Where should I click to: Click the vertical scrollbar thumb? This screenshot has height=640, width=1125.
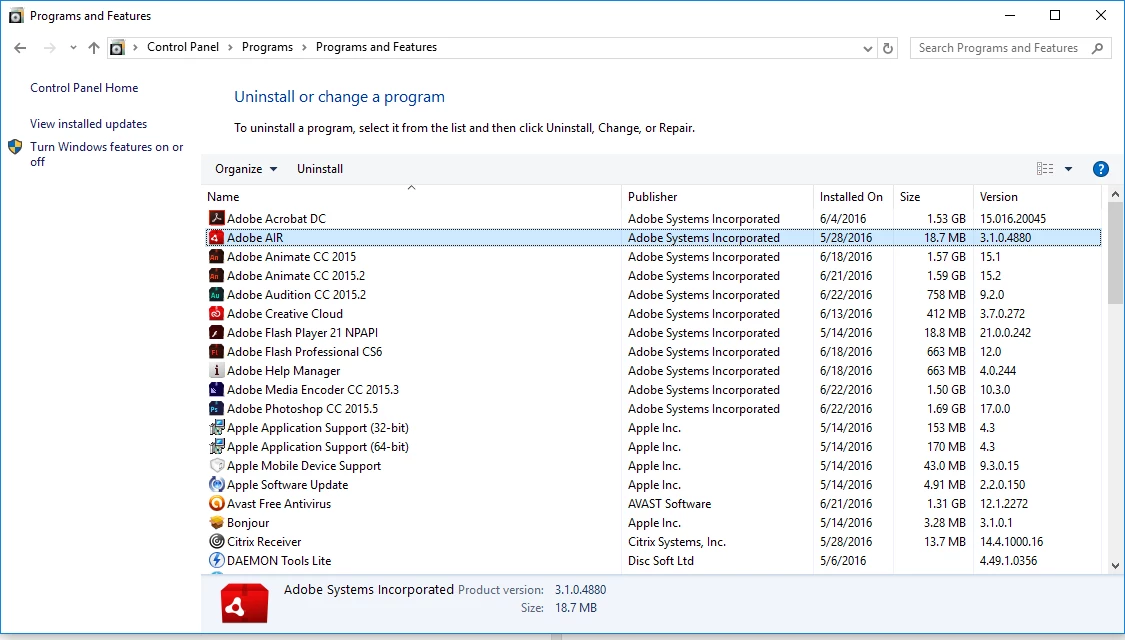point(1115,253)
